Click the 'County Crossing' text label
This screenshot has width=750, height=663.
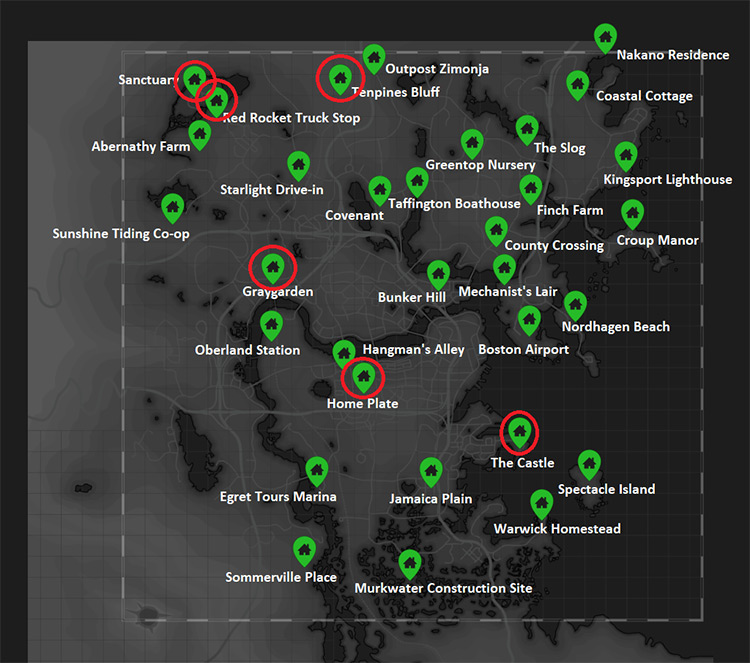tap(554, 245)
